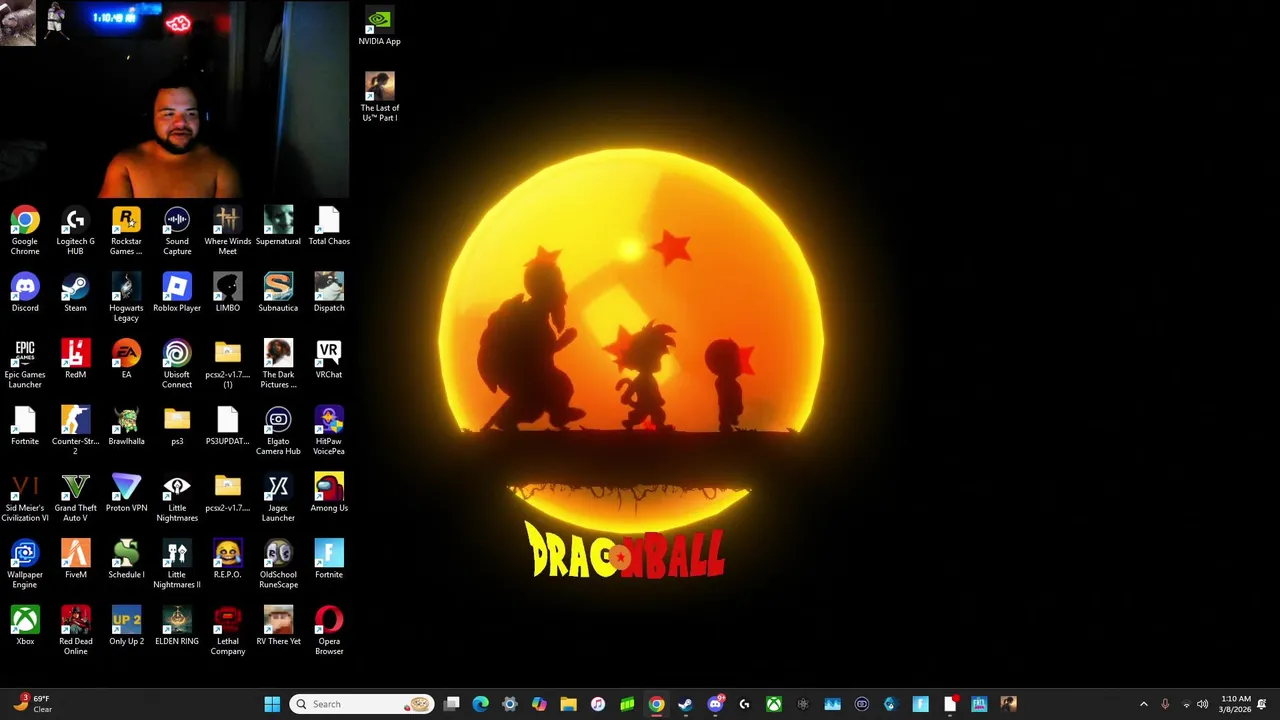The image size is (1280, 720).
Task: Select The Last of Us Part I shortcut
Action: 379,98
